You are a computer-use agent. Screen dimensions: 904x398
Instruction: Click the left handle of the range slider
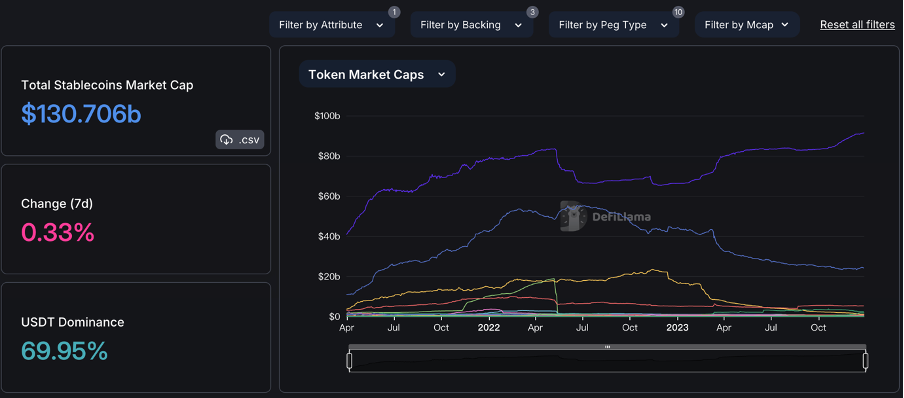click(349, 361)
